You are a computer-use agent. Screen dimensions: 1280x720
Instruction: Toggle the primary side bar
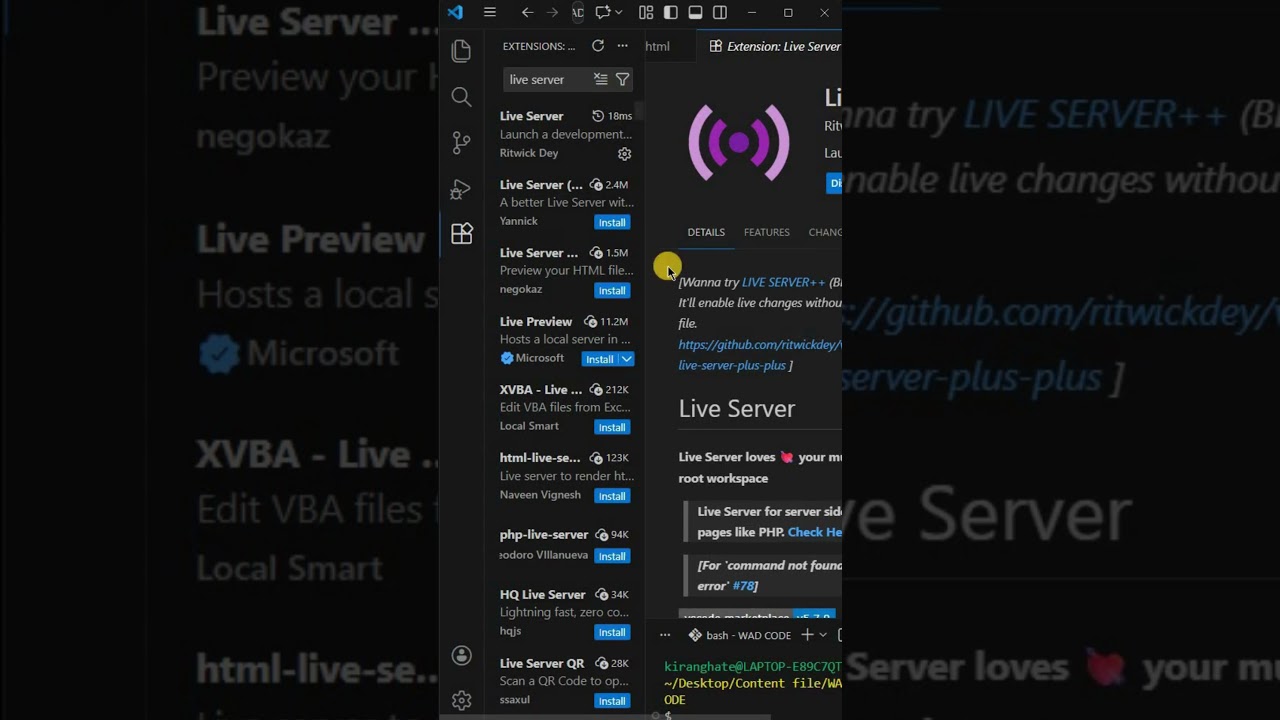pyautogui.click(x=671, y=13)
